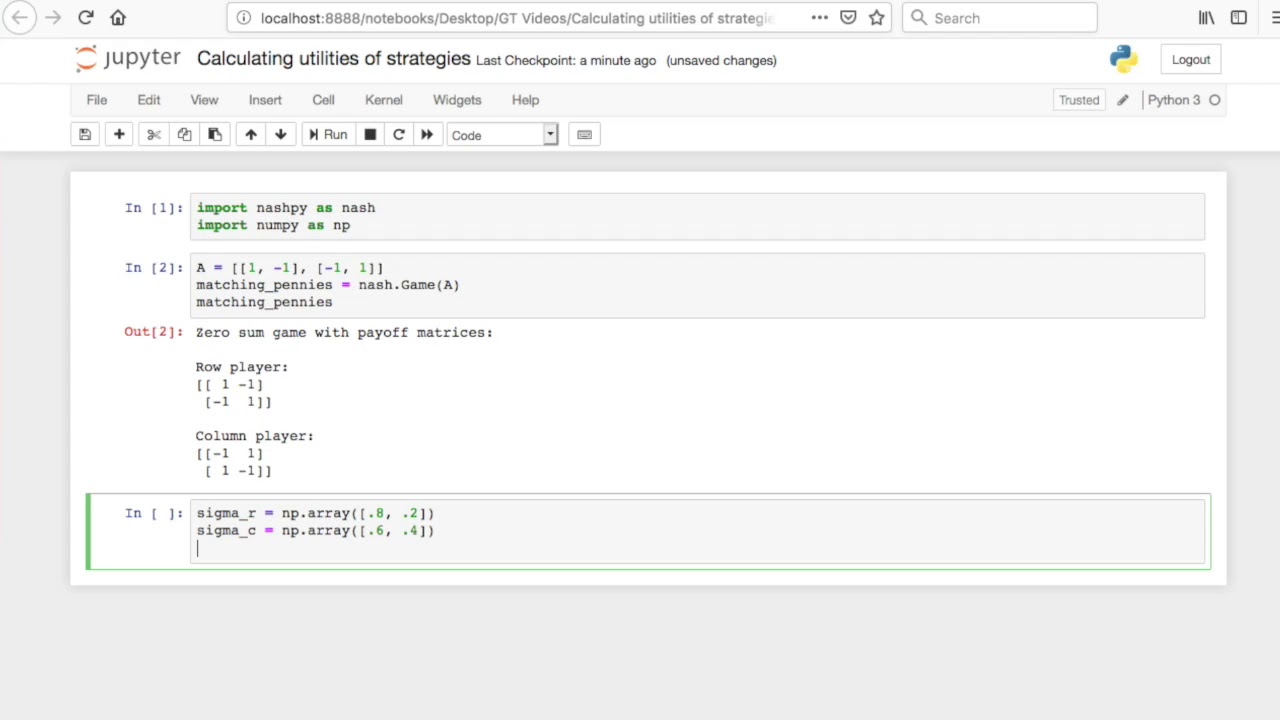Open the command palette keyboard icon
This screenshot has width=1280, height=720.
[x=585, y=135]
